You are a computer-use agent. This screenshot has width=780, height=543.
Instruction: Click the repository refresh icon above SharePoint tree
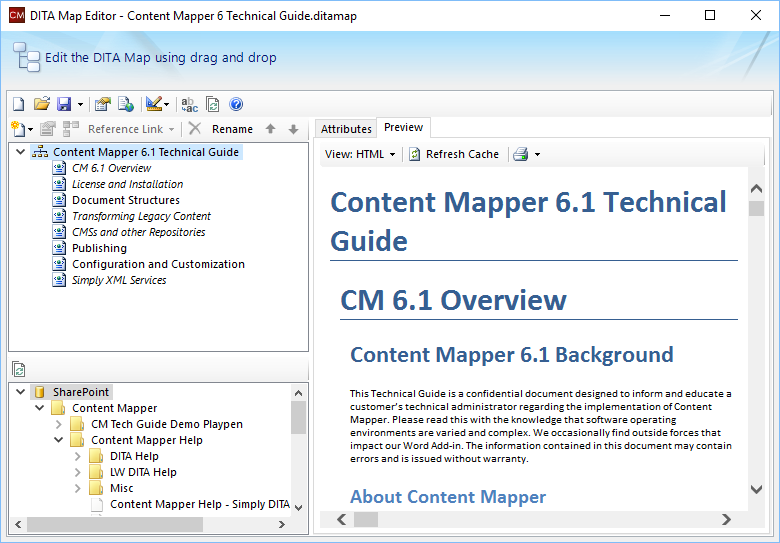point(19,369)
